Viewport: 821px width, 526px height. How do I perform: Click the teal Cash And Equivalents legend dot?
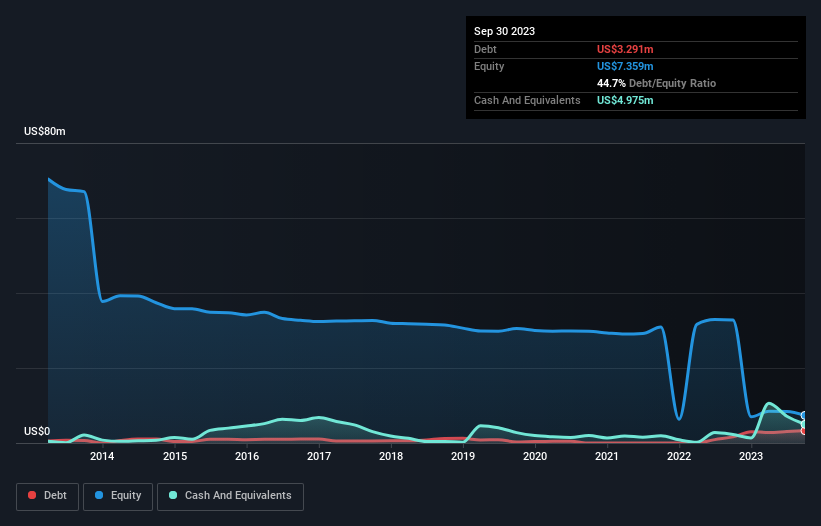click(x=173, y=495)
